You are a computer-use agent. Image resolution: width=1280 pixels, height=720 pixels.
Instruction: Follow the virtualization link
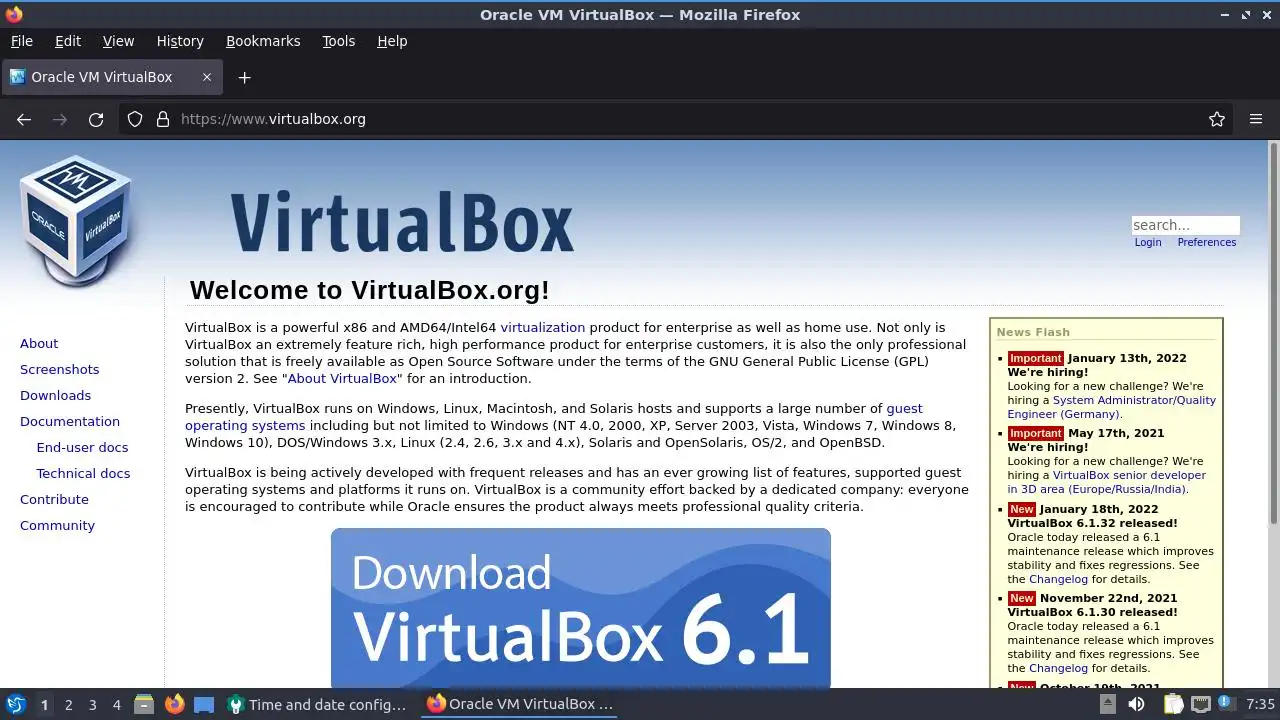click(543, 327)
